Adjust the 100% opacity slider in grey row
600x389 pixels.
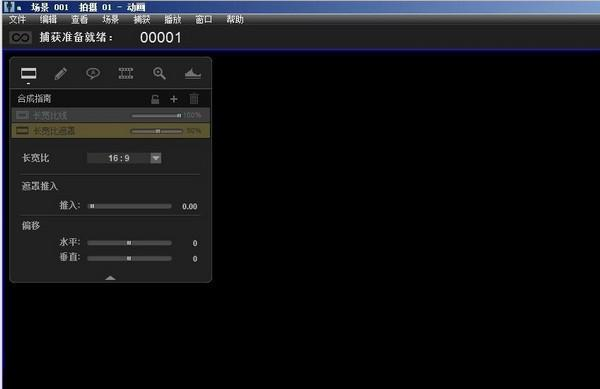point(157,116)
